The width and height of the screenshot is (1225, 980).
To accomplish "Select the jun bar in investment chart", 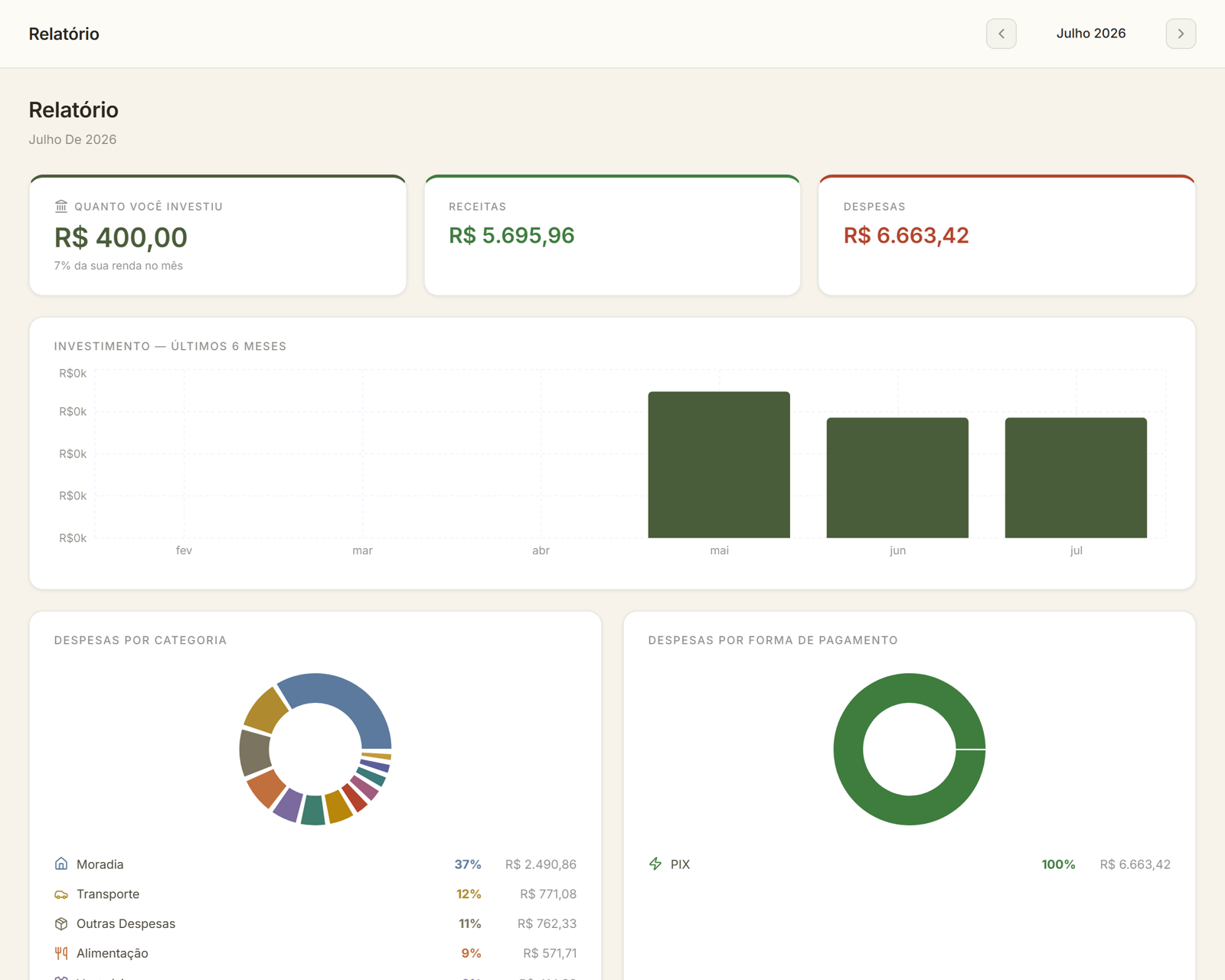I will (x=897, y=478).
